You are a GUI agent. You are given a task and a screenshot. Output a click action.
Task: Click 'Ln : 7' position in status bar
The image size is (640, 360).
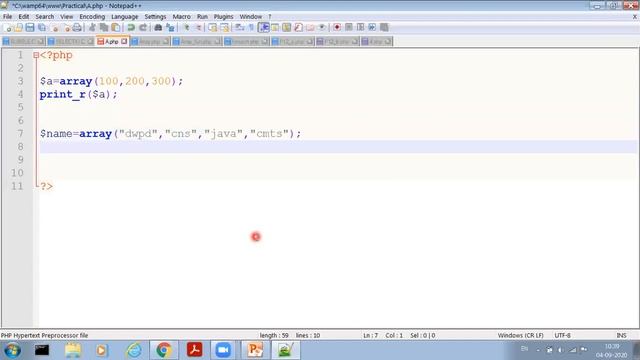coord(371,335)
